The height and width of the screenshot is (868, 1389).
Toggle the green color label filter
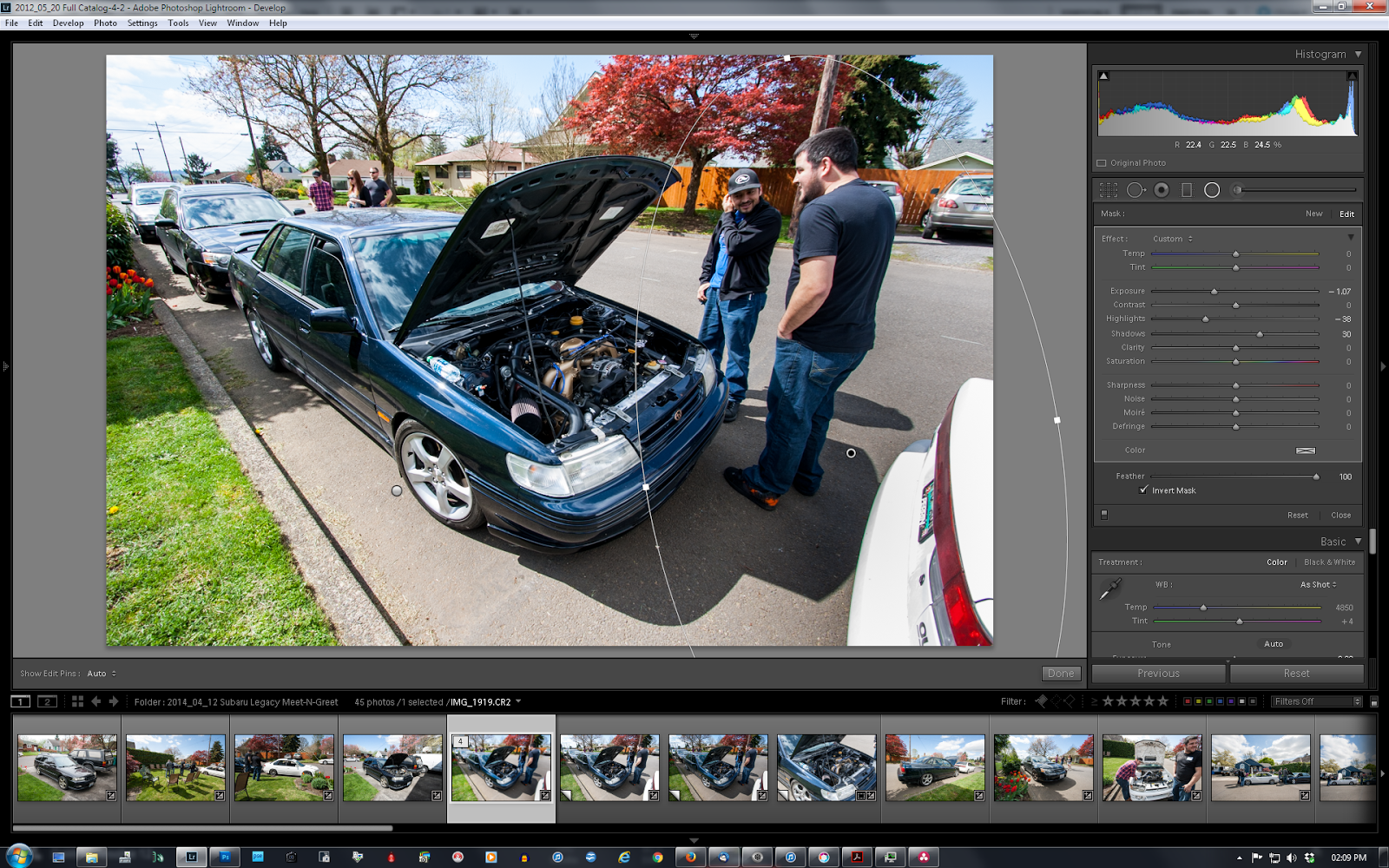pyautogui.click(x=1209, y=701)
